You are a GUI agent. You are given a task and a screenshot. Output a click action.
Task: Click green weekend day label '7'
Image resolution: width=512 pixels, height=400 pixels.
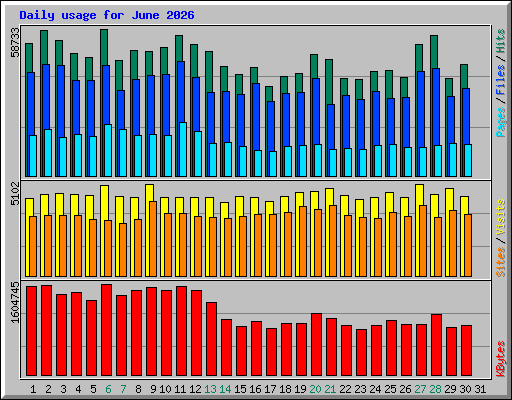point(123,389)
